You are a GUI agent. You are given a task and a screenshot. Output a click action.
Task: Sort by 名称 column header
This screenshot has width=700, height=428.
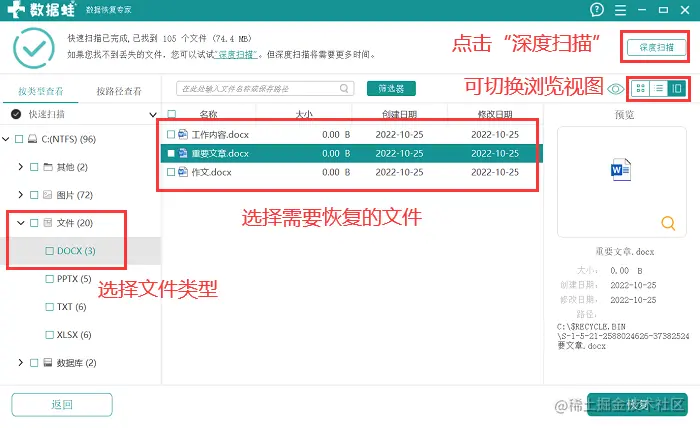(x=208, y=114)
